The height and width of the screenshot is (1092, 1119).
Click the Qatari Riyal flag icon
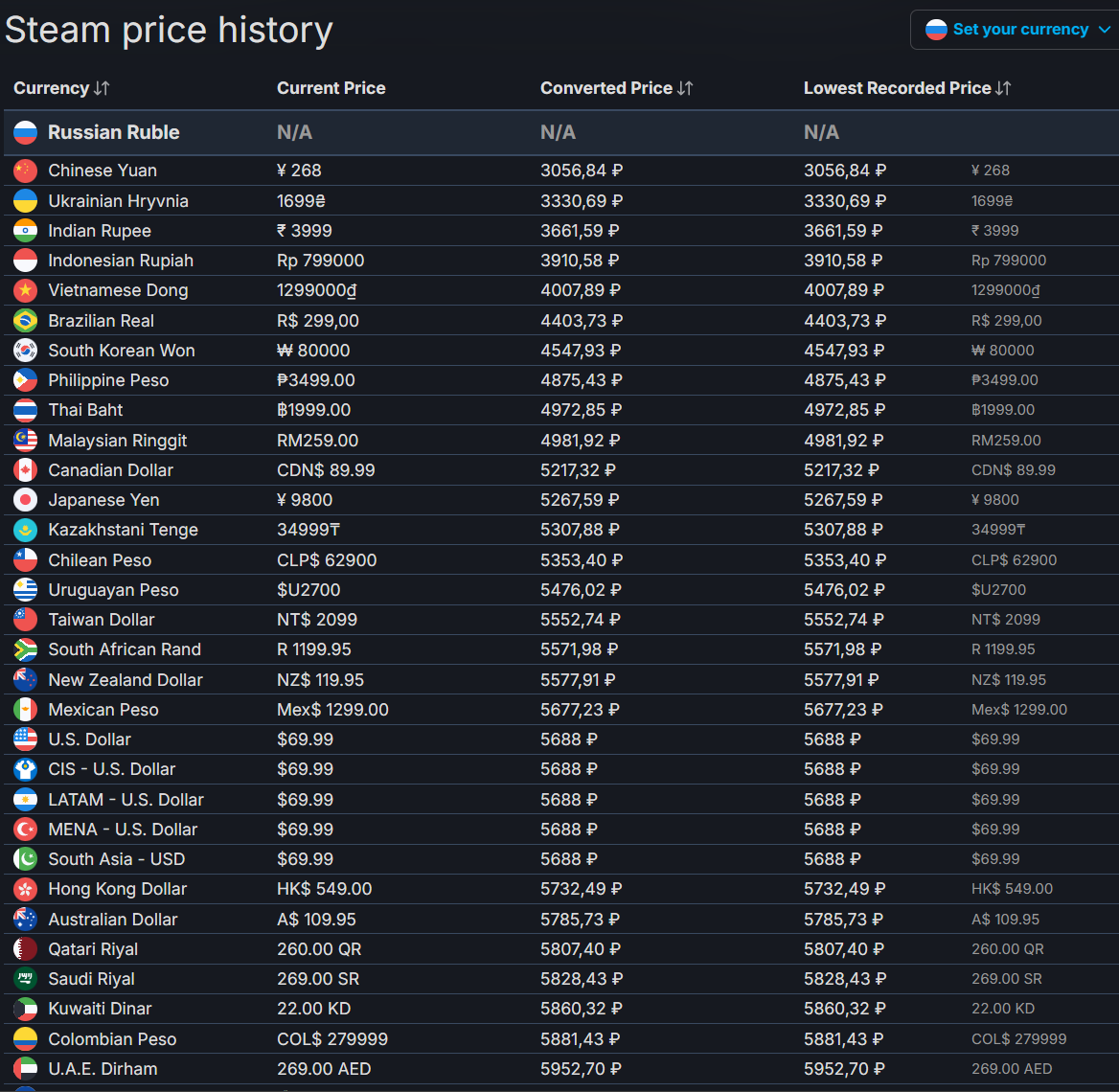click(26, 948)
